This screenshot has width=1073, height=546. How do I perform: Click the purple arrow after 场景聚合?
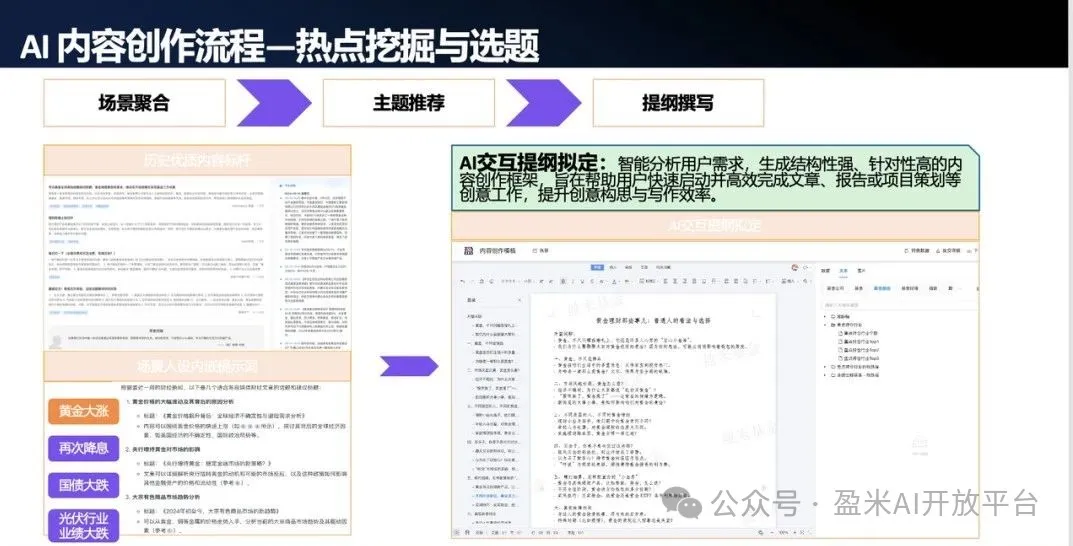[273, 103]
